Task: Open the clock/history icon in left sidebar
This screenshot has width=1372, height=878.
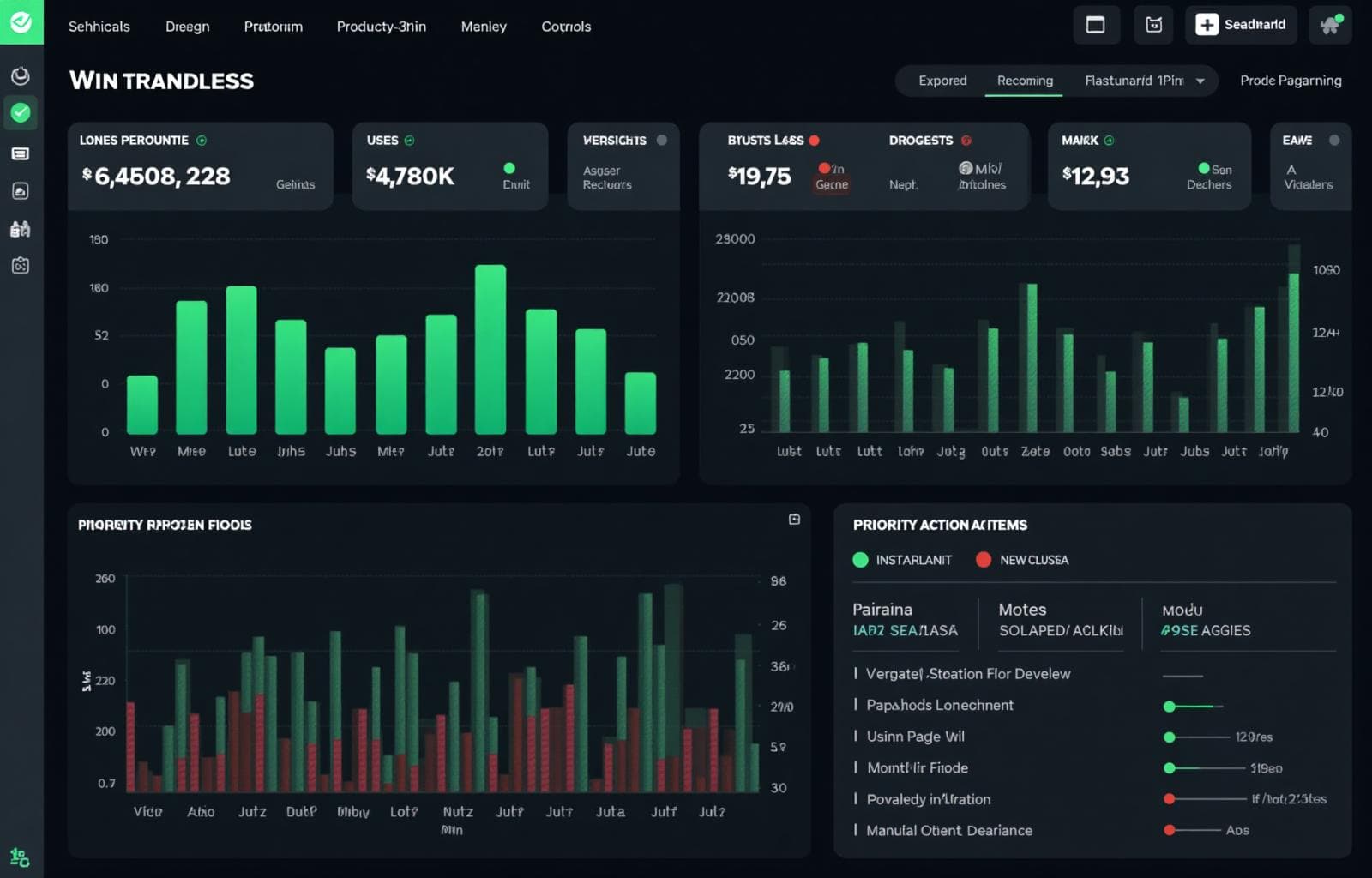Action: (x=21, y=75)
